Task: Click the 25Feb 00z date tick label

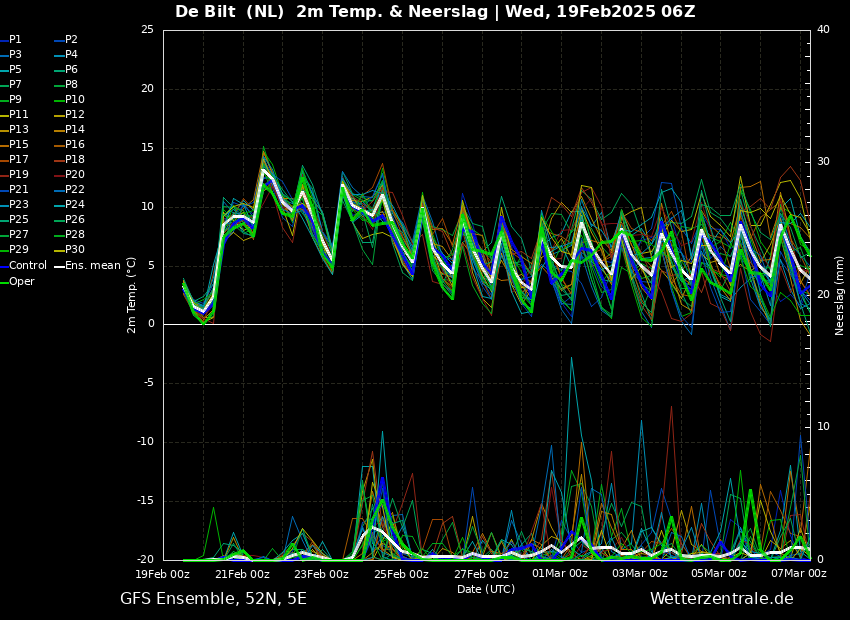Action: click(402, 574)
